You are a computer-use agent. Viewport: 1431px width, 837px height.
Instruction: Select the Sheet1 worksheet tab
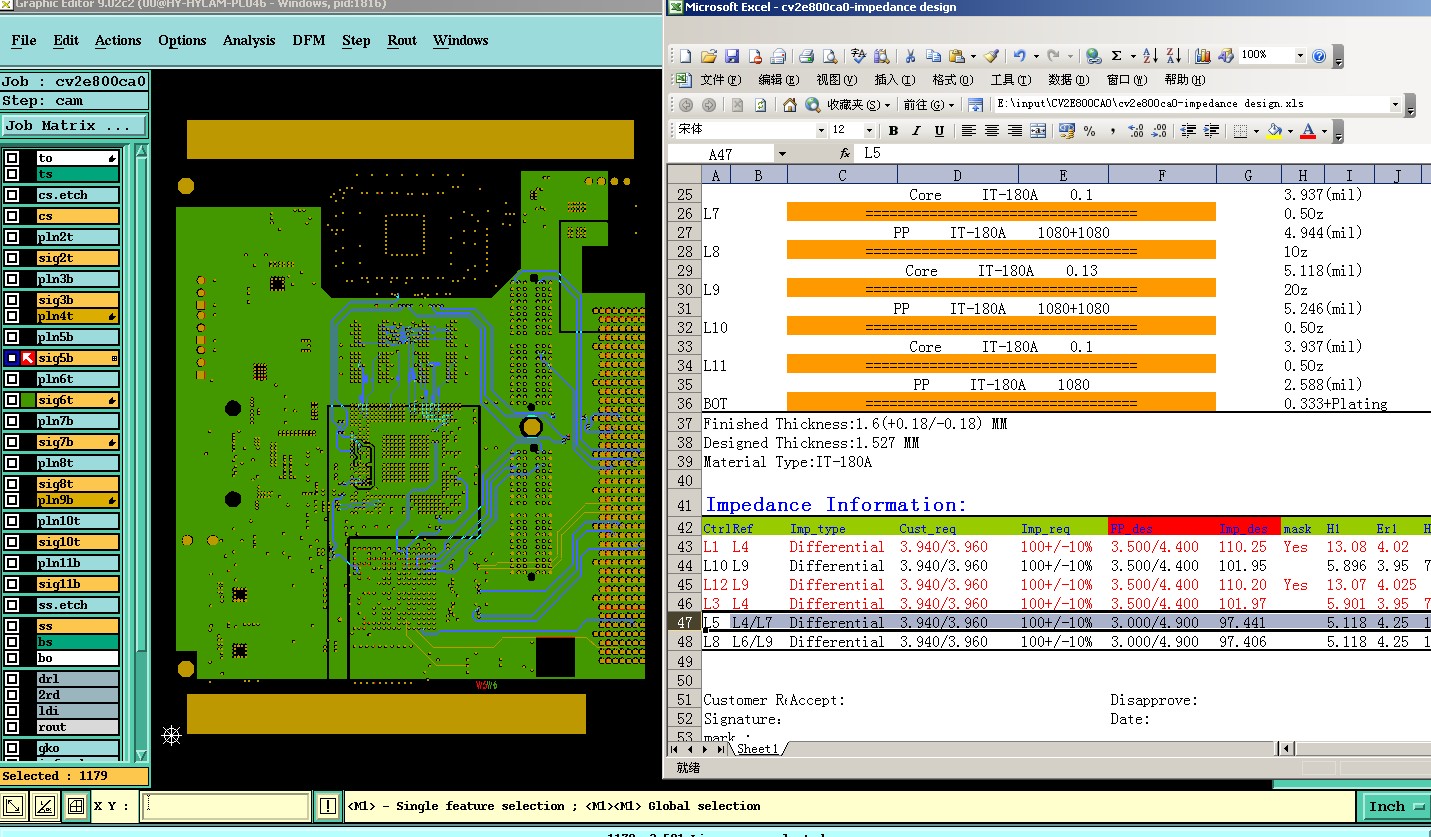tap(757, 749)
